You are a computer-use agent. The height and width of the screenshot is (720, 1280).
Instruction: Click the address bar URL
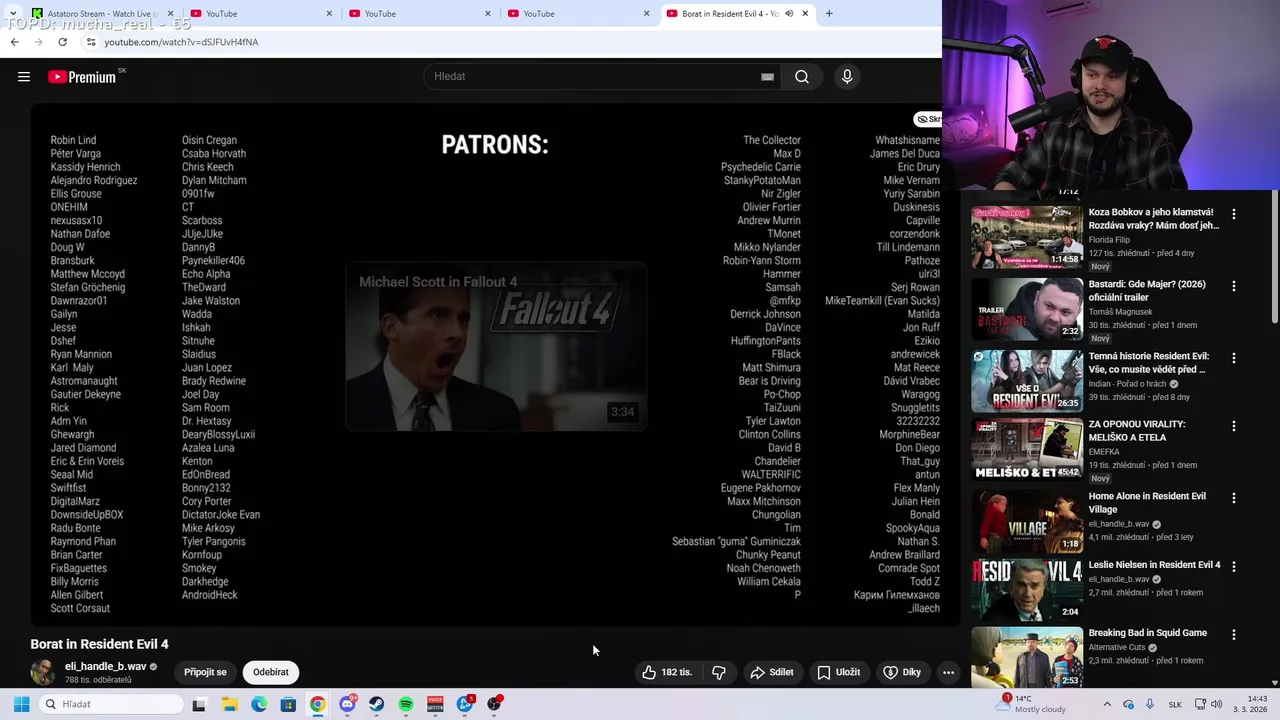click(181, 42)
